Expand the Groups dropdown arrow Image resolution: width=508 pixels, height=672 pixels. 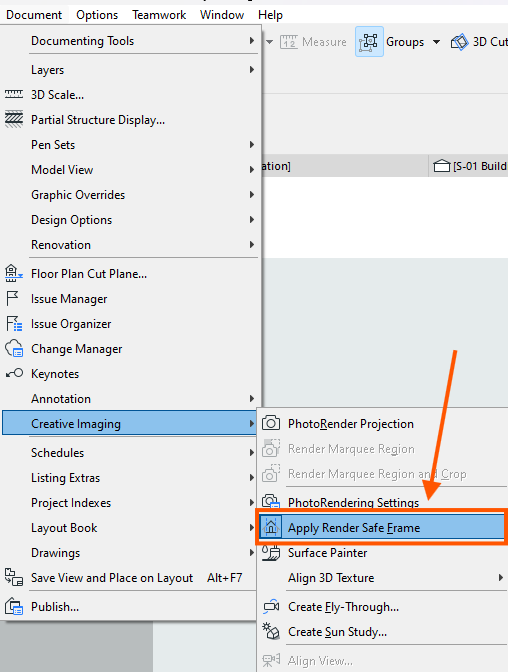pyautogui.click(x=436, y=42)
